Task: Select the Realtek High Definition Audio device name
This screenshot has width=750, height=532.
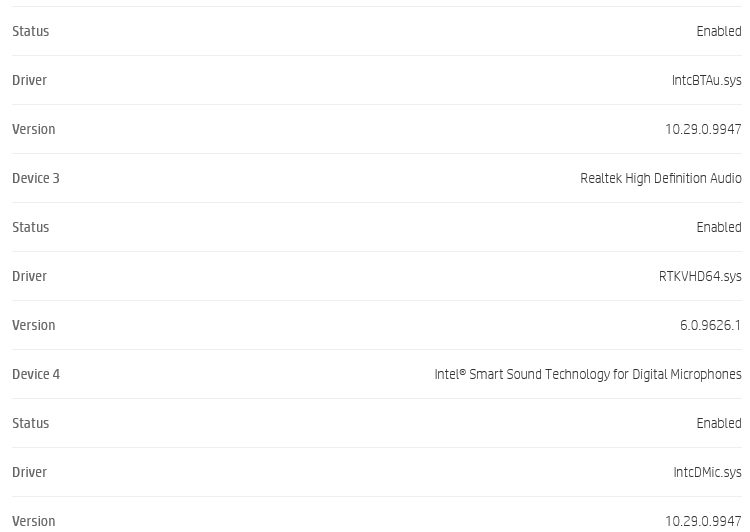Action: tap(660, 178)
